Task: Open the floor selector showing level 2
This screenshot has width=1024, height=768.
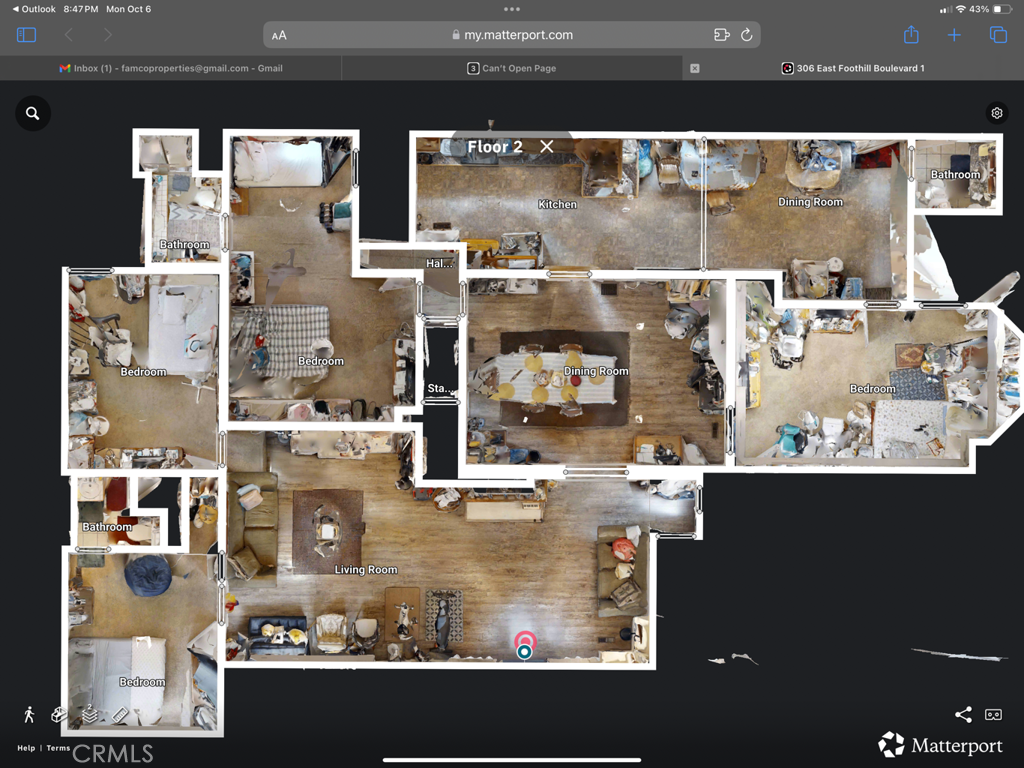Action: coord(89,715)
